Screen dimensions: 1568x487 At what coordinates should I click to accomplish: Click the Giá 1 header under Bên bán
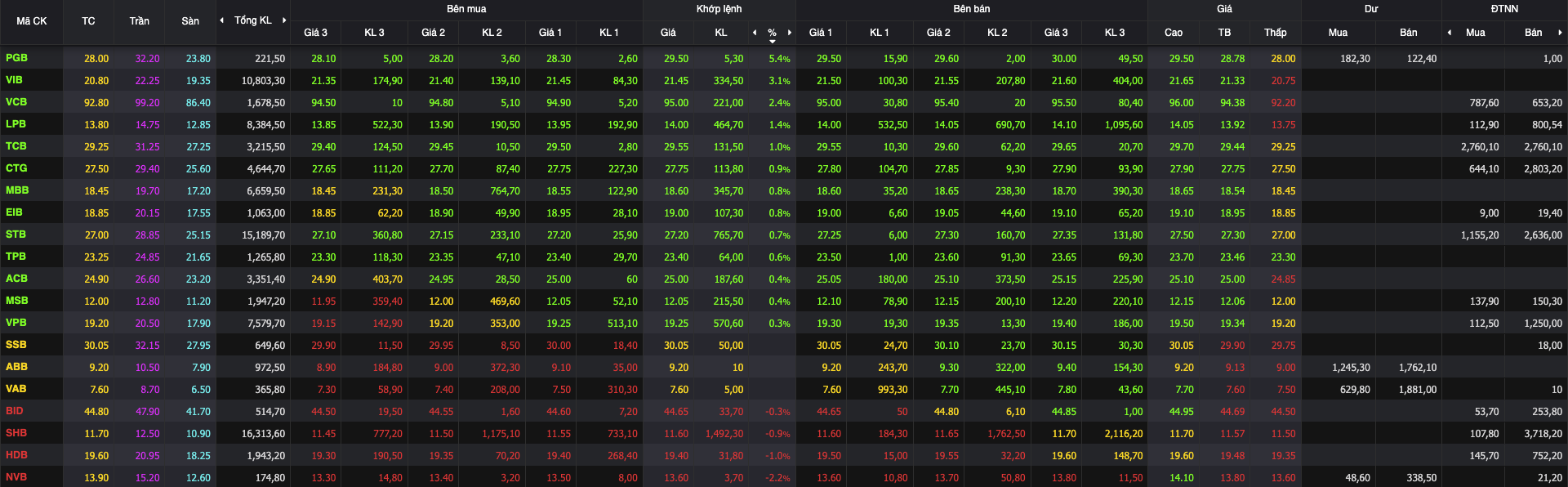coord(821,33)
